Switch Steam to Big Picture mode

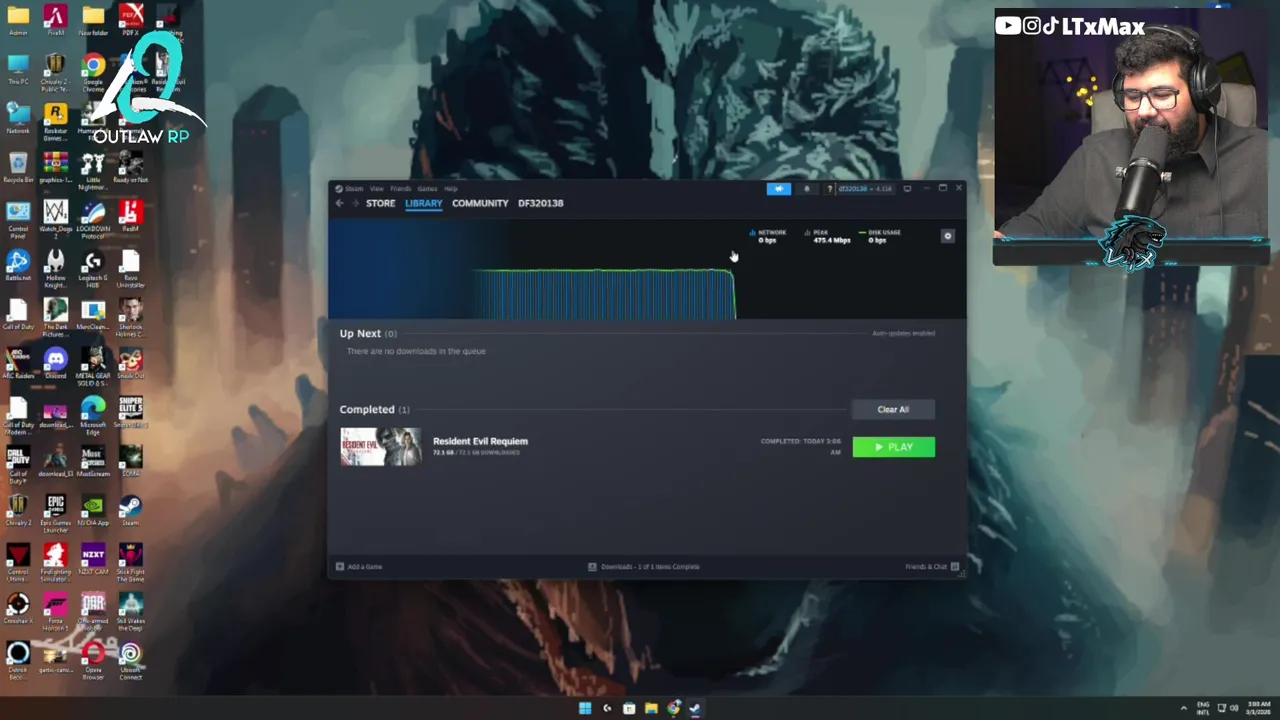coord(907,188)
